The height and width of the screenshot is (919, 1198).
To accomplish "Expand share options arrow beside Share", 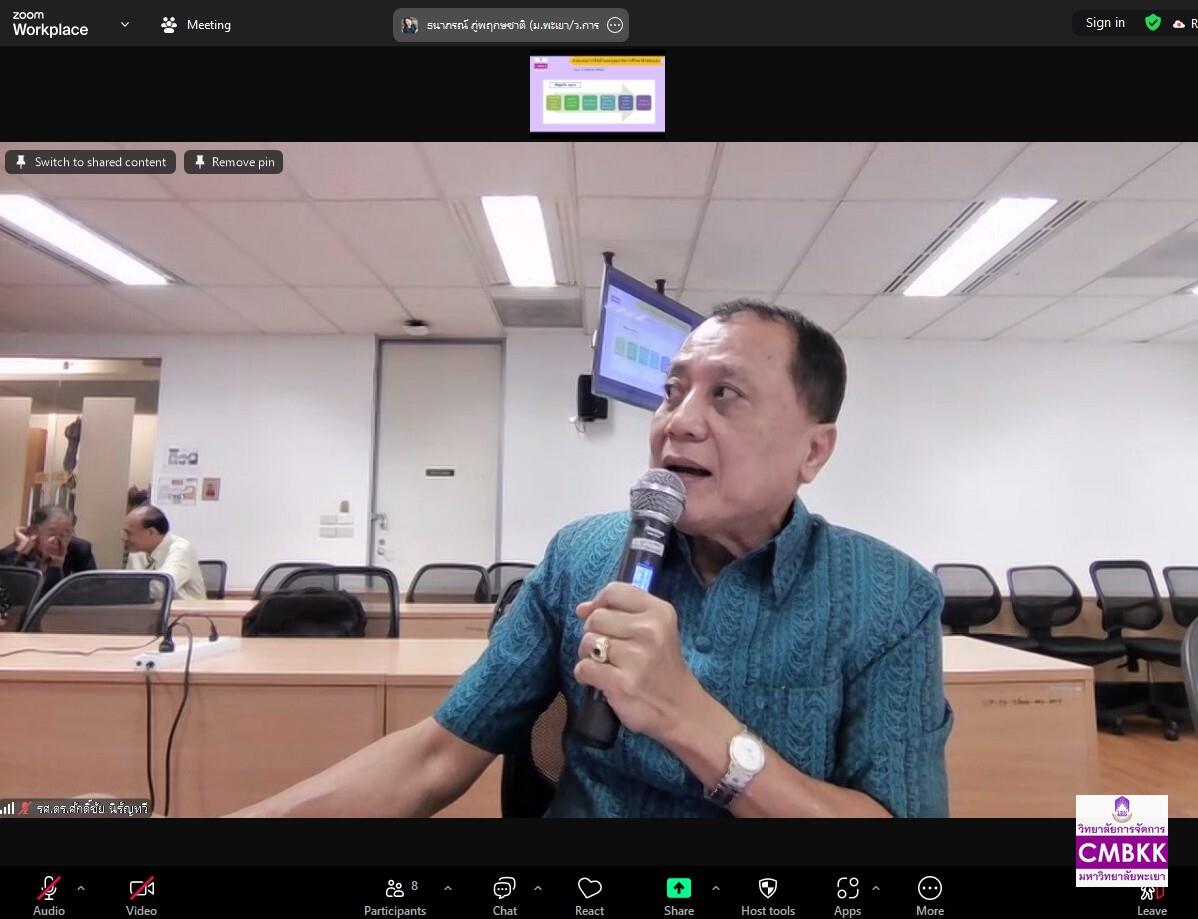I will pyautogui.click(x=716, y=888).
